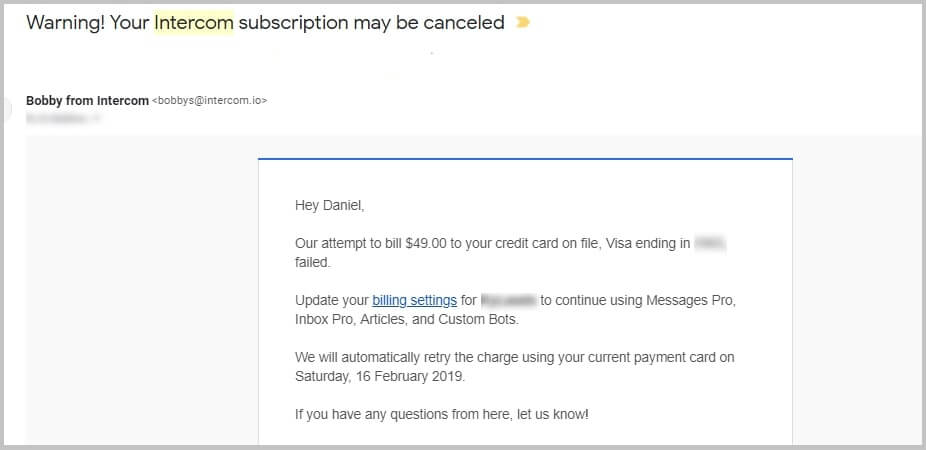
Task: Click the blurred workspace name after 'for'
Action: (x=508, y=300)
